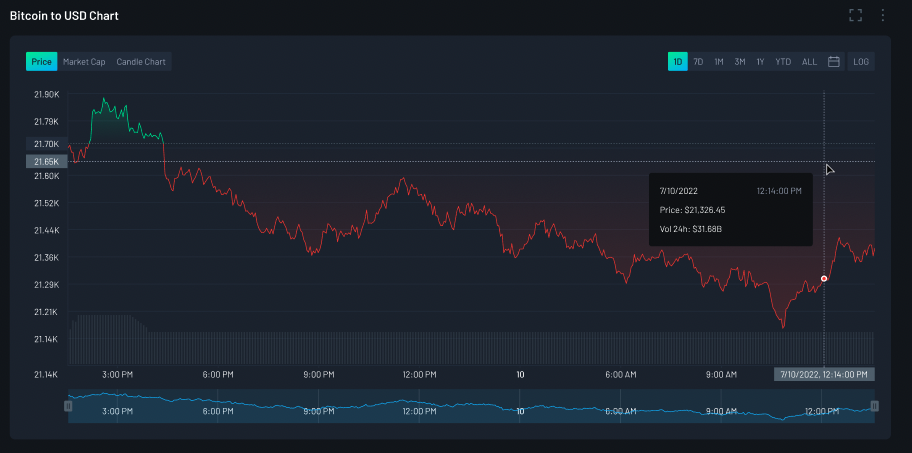Screen dimensions: 912x453
Task: Select the 3M time range
Action: [740, 62]
